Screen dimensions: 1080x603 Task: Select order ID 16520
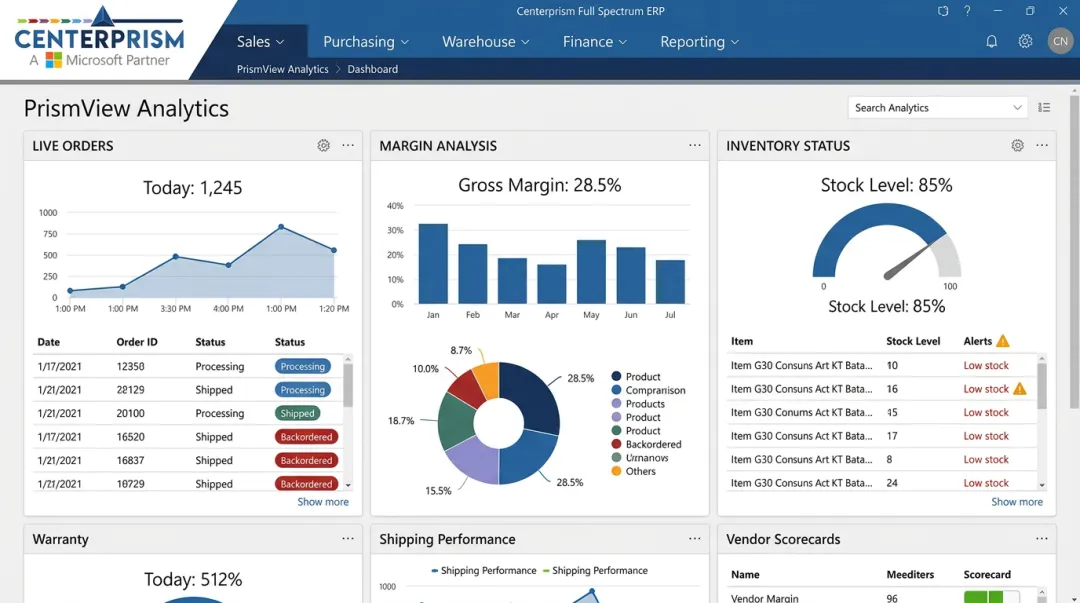click(x=130, y=436)
